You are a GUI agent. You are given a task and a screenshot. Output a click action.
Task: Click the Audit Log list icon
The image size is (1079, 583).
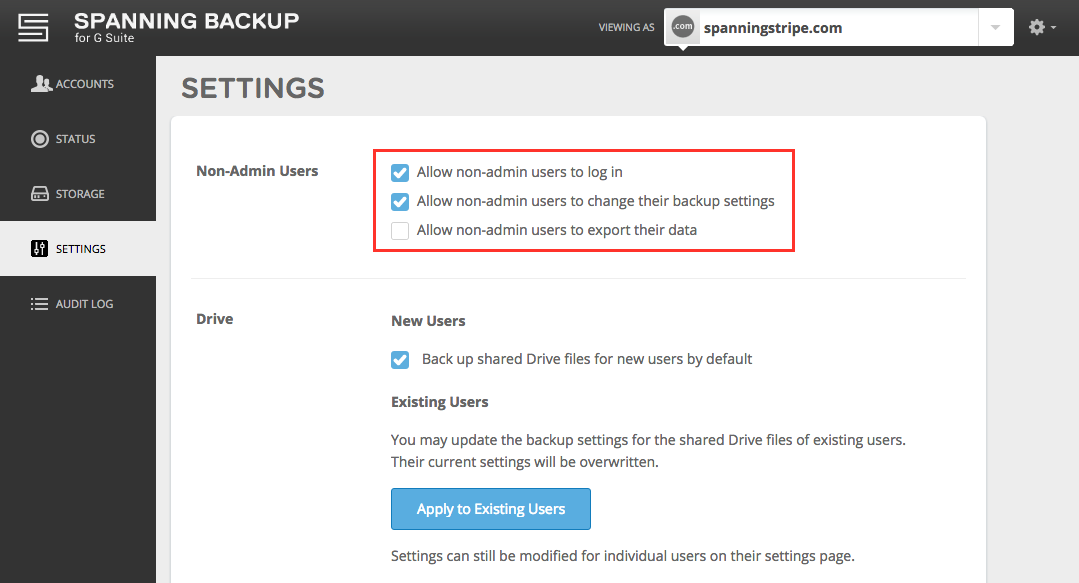(x=40, y=304)
